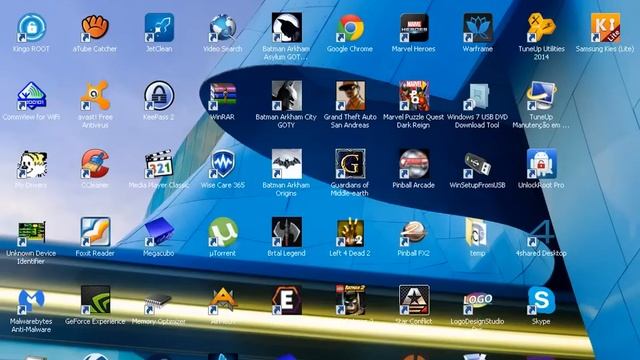Select the 4shared Desktop shortcut
The height and width of the screenshot is (360, 640).
click(541, 232)
